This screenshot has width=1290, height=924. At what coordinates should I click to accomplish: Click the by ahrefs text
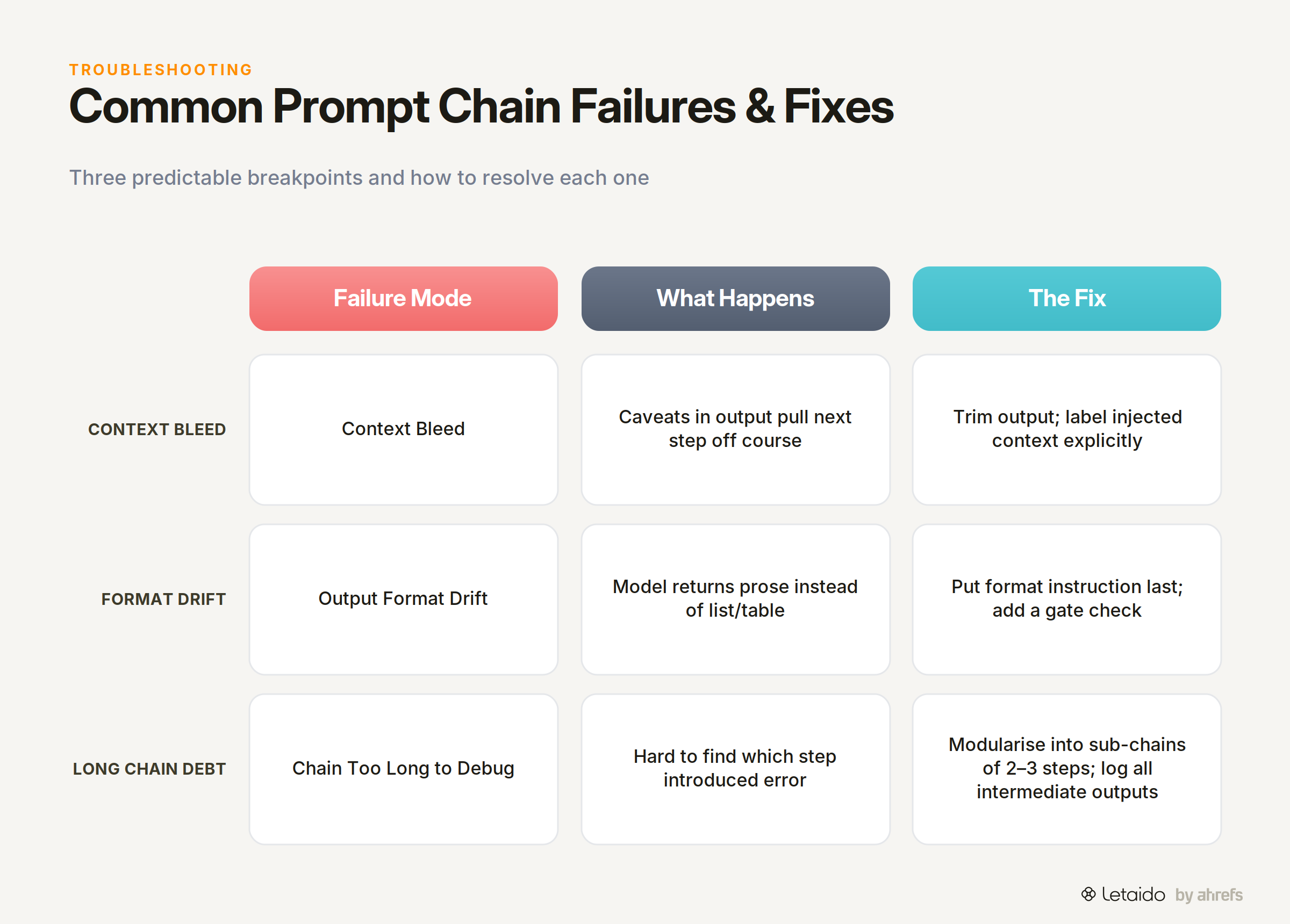[1209, 894]
